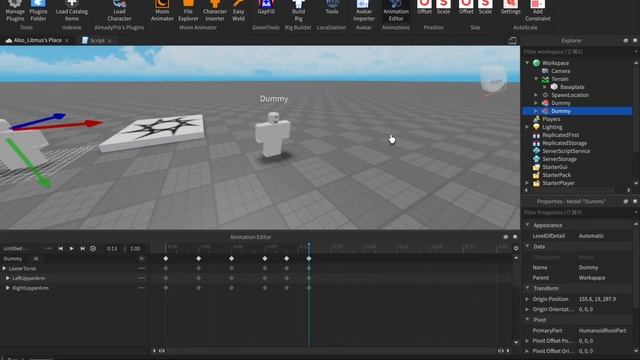Expand the unselected Dummy model node
The height and width of the screenshot is (360, 640).
(x=536, y=103)
